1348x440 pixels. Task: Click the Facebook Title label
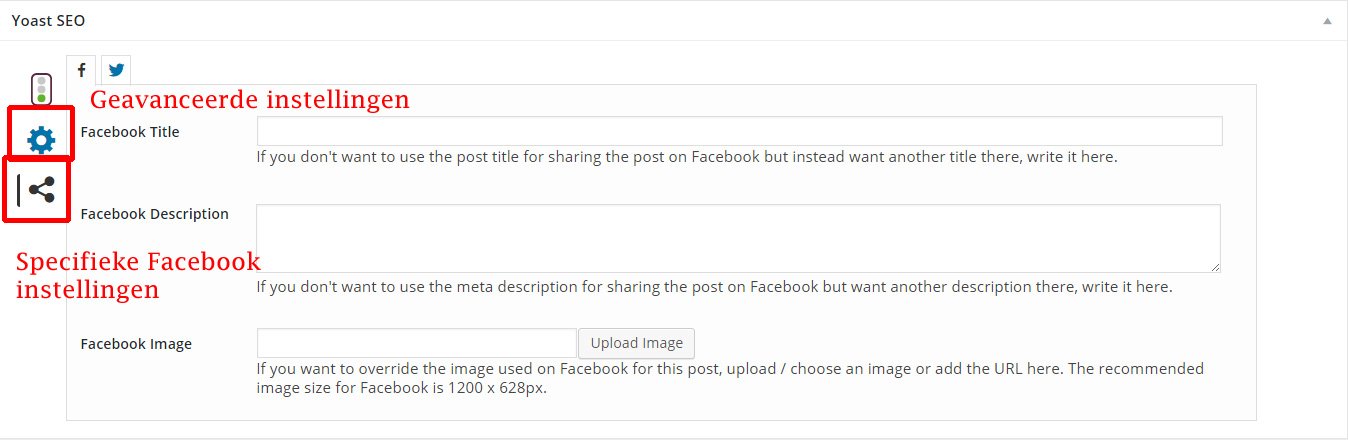pyautogui.click(x=130, y=132)
